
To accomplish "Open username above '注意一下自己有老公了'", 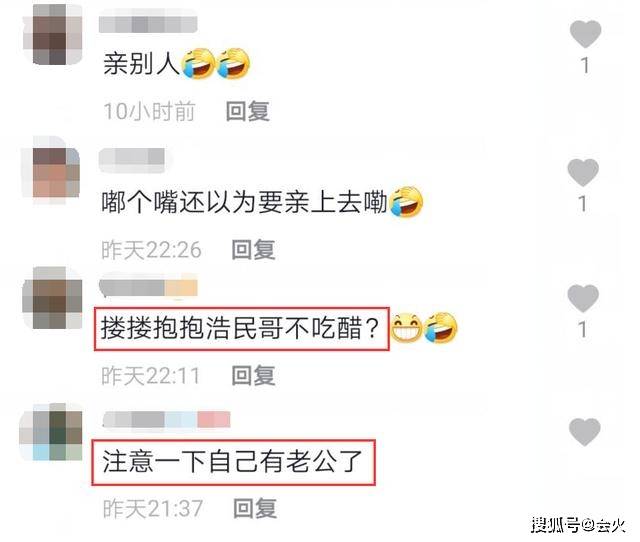I will 167,420.
